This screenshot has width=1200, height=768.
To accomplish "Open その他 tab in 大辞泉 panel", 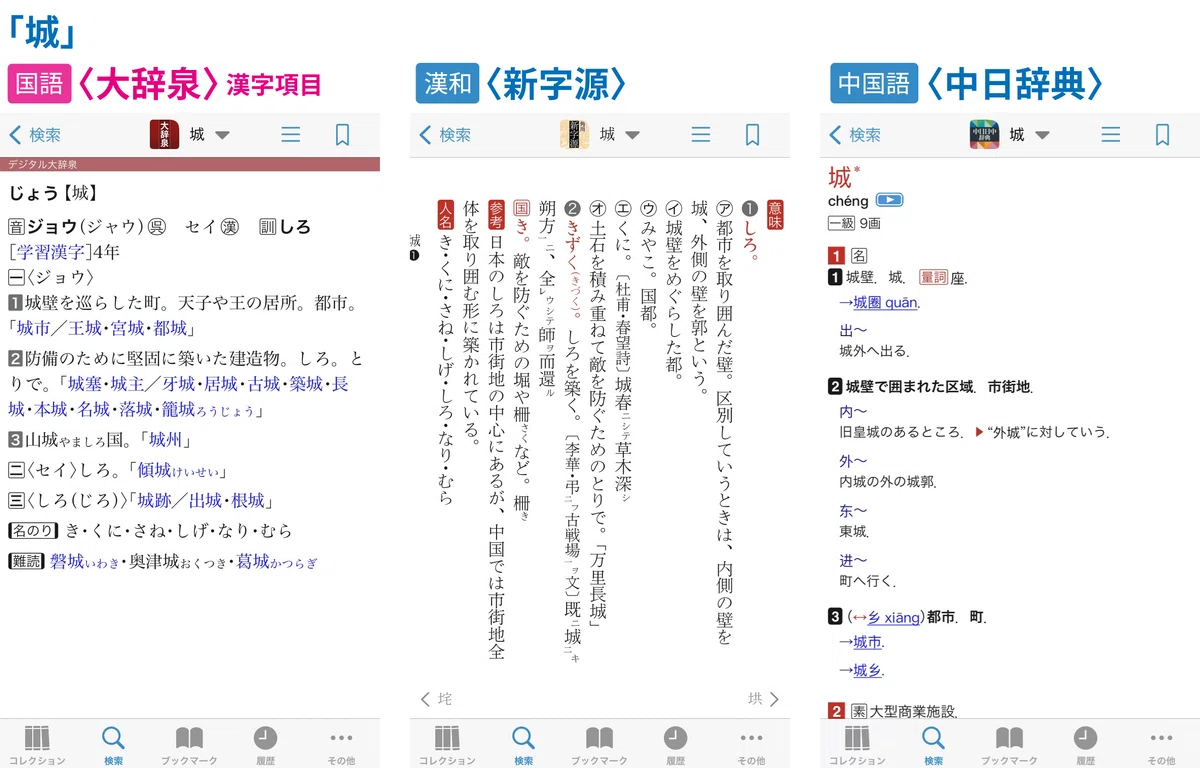I will (341, 745).
